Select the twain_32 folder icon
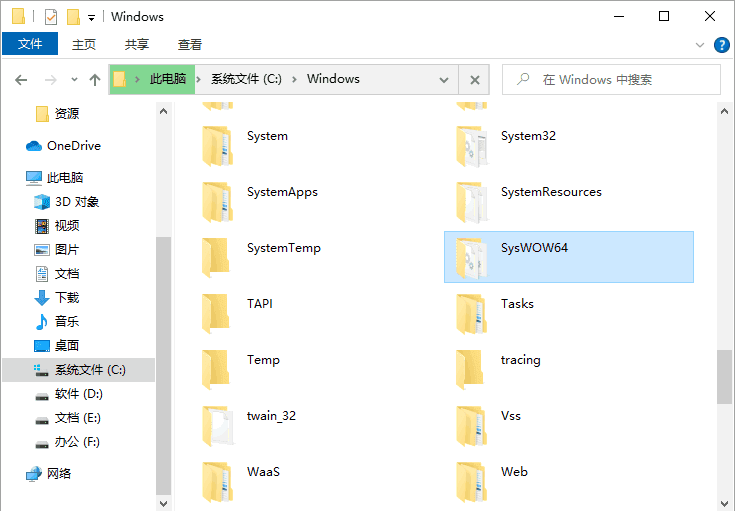Viewport: 735px width, 511px height. 218,426
